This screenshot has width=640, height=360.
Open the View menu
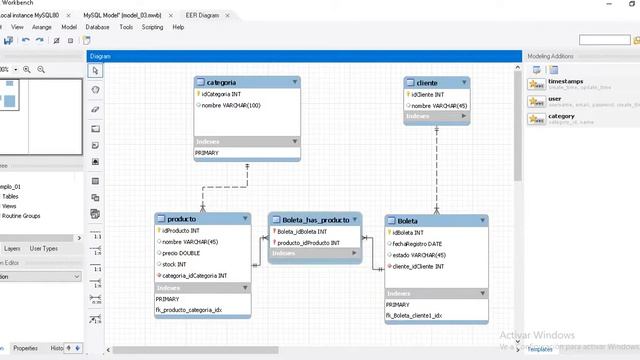click(17, 27)
